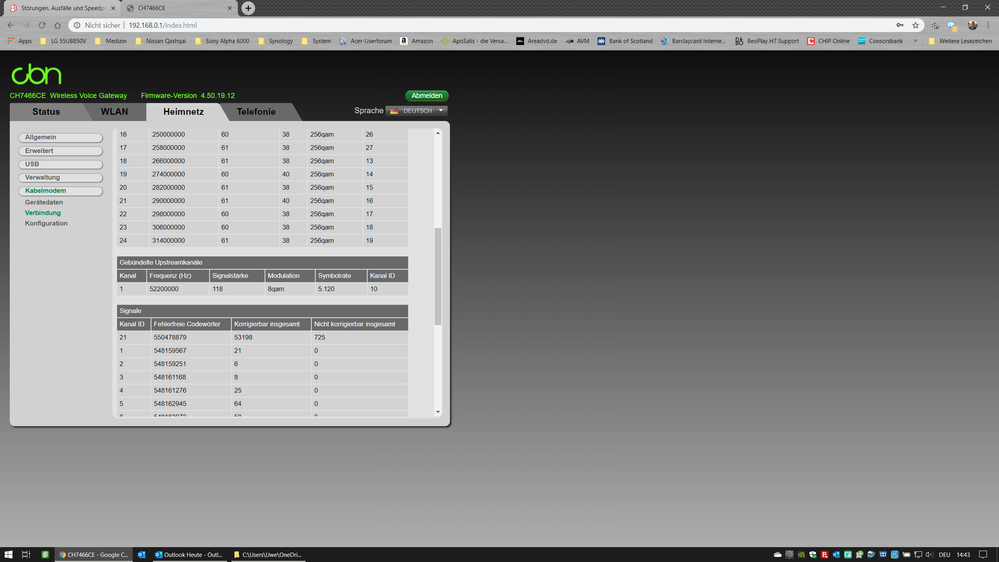Open the Bank of Scotland bookmark

[x=625, y=41]
